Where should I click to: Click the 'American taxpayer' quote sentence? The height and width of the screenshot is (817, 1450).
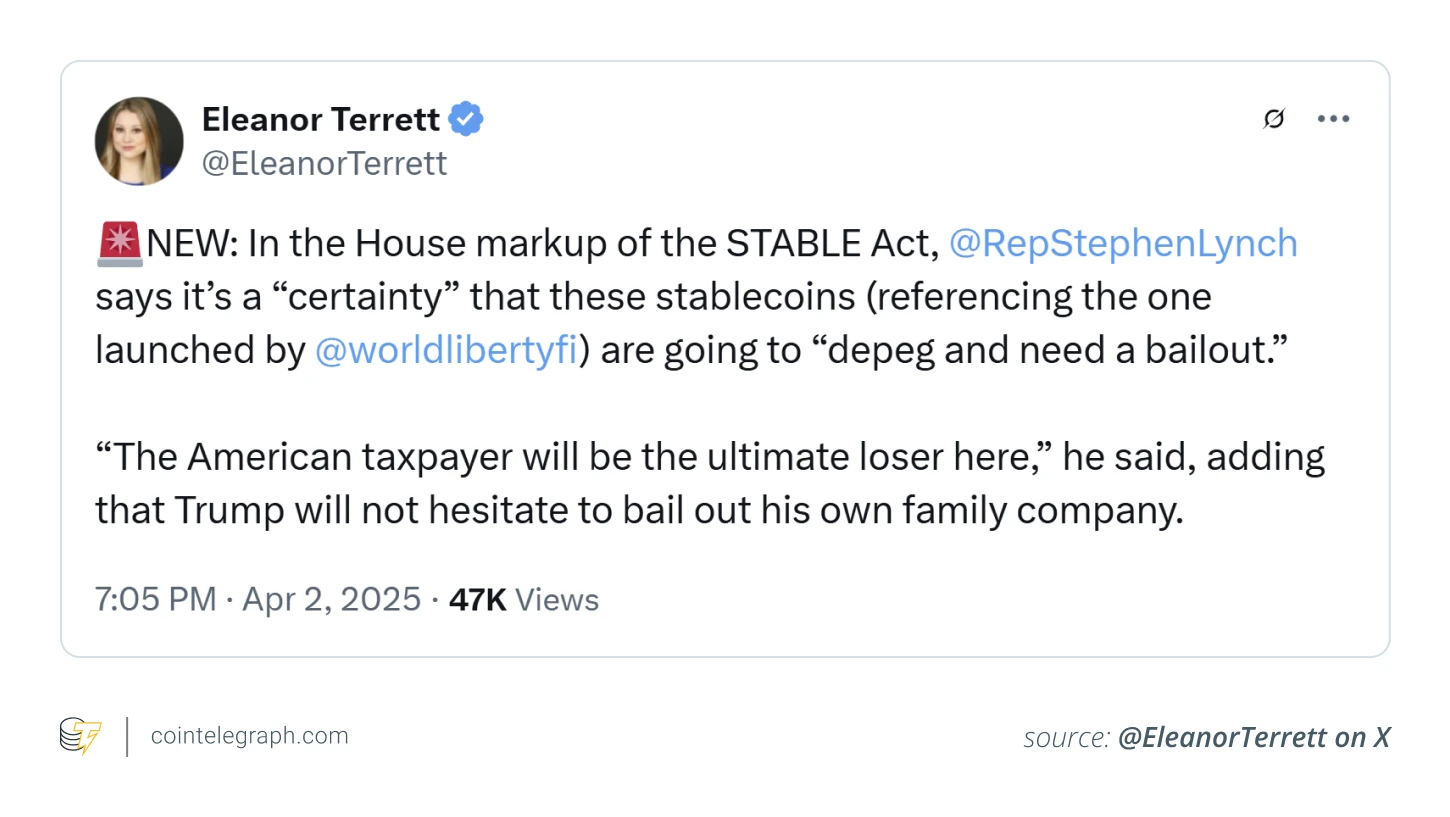[576, 457]
